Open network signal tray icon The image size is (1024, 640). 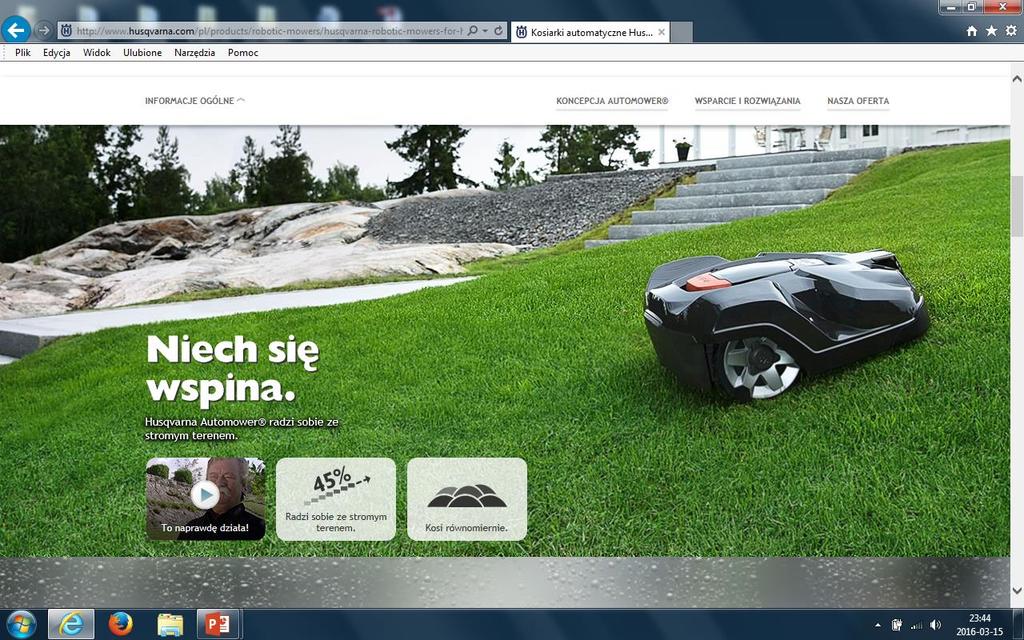click(916, 625)
